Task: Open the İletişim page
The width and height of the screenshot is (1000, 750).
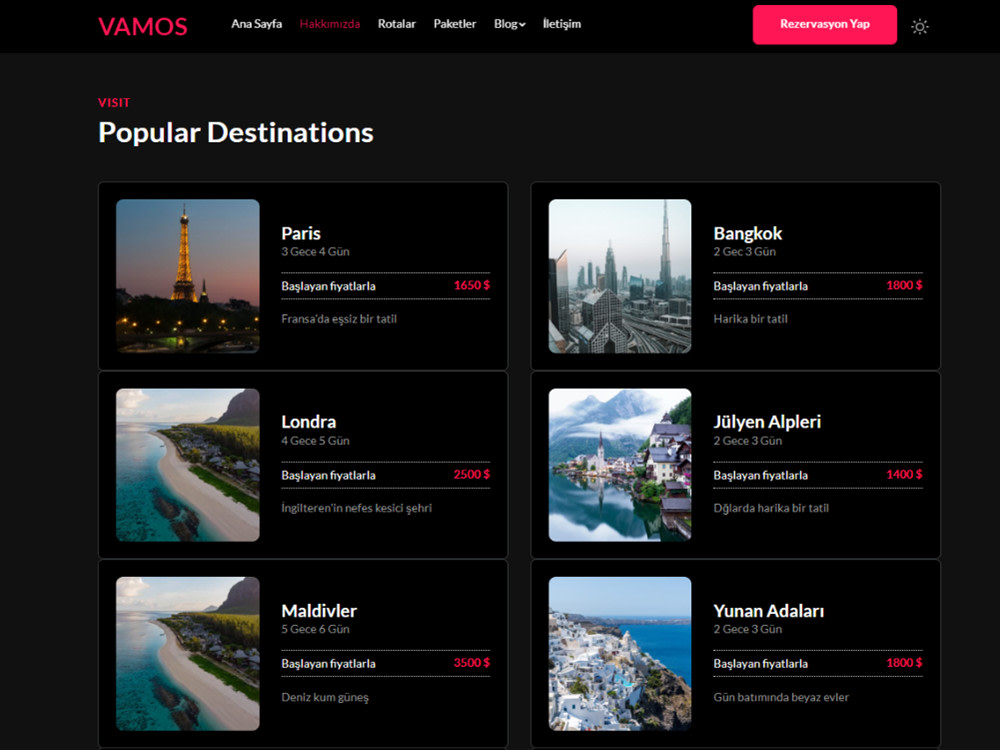Action: (562, 24)
